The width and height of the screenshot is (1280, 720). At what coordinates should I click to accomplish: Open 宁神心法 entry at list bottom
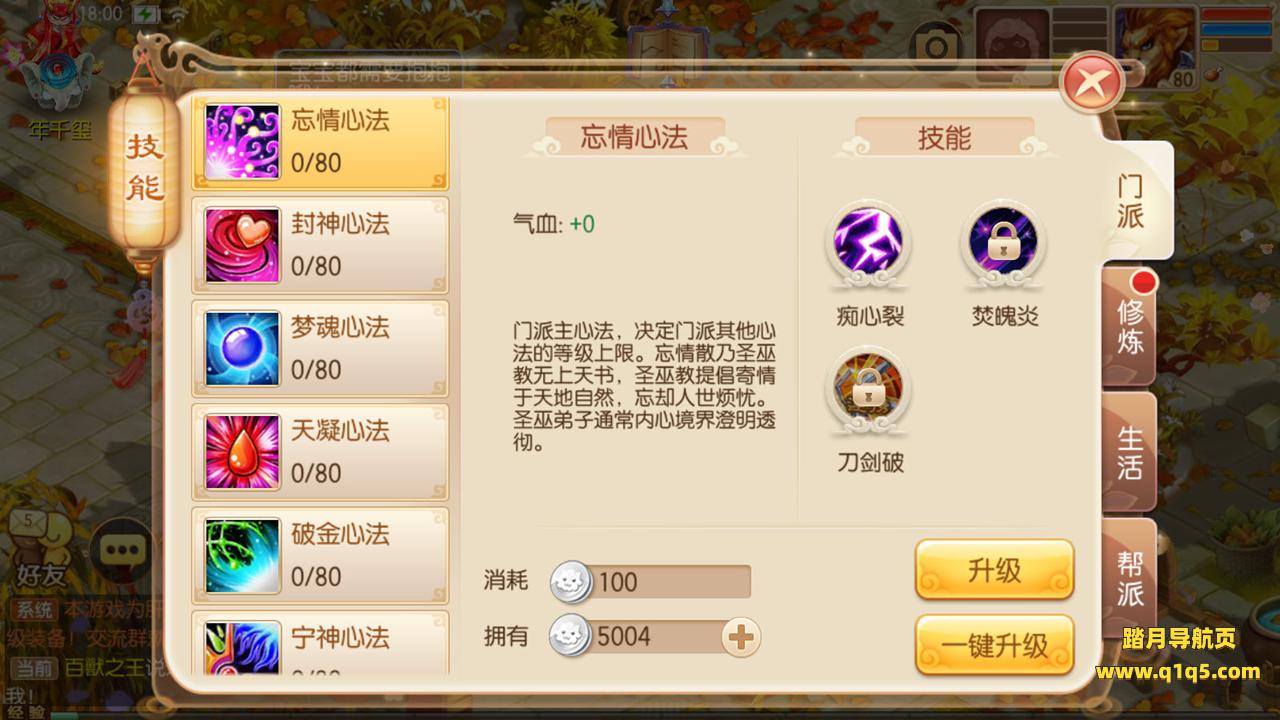pos(320,643)
